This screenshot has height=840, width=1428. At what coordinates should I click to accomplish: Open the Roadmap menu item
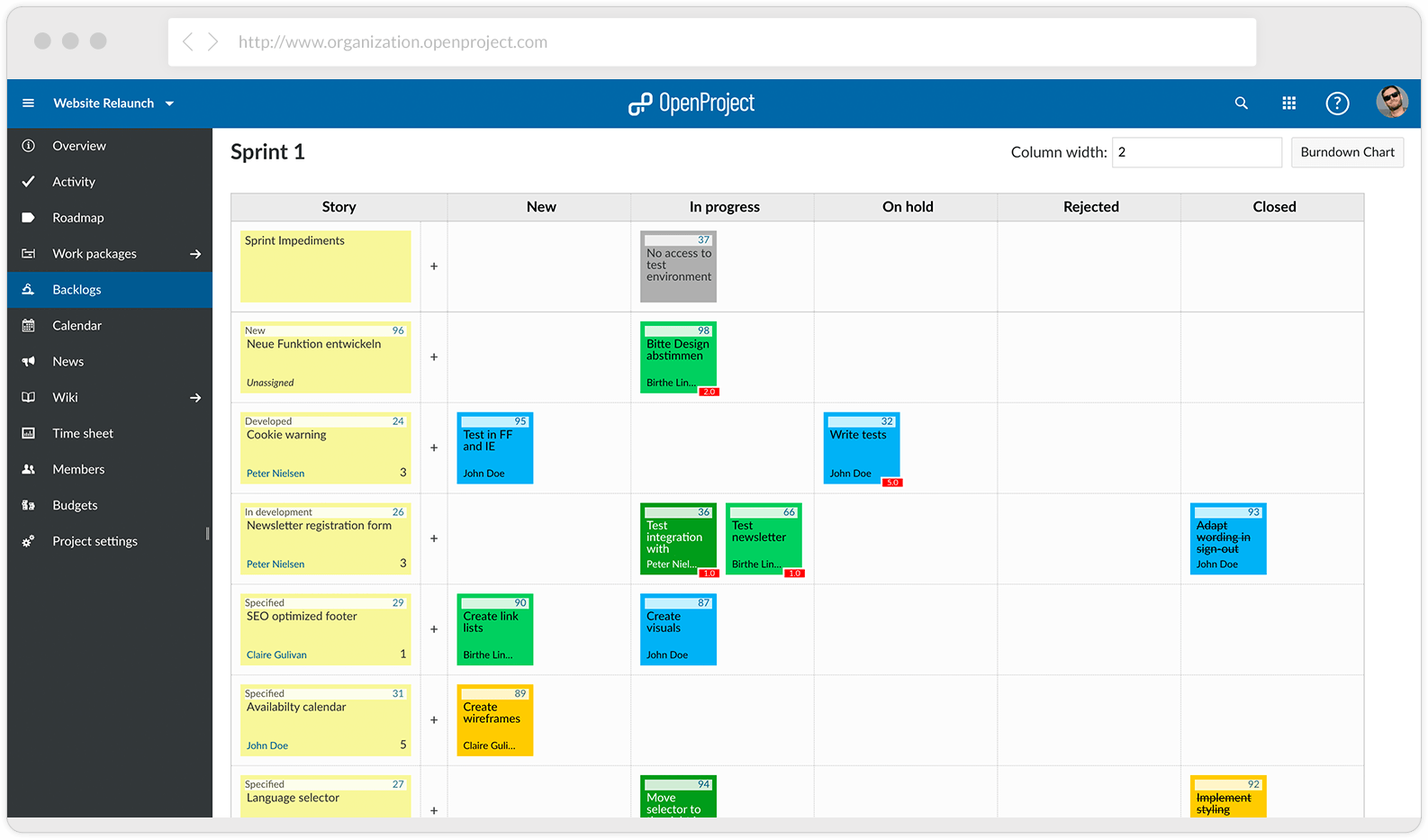(x=78, y=218)
